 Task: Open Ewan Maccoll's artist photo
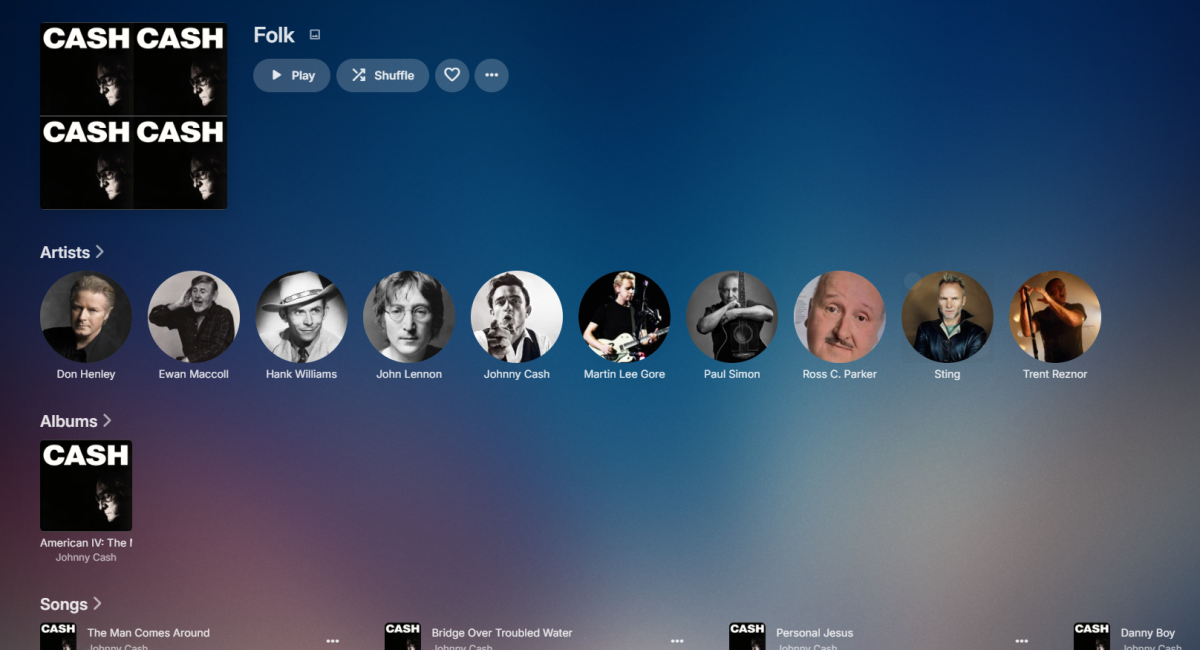tap(194, 316)
